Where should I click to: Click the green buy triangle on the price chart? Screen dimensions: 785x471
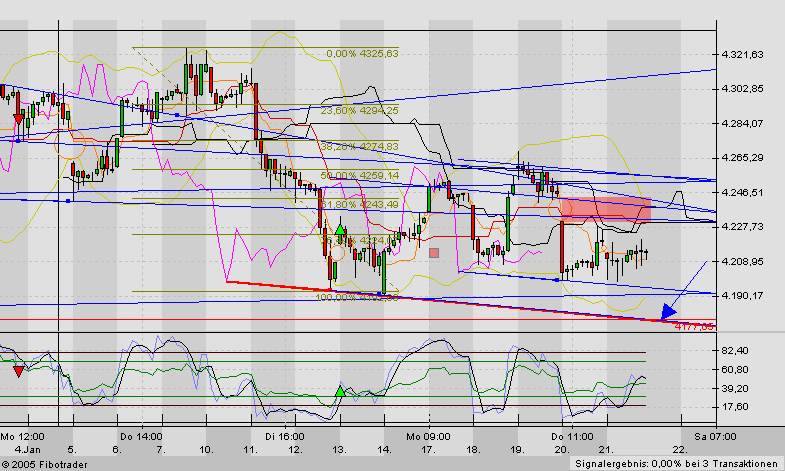pyautogui.click(x=340, y=230)
